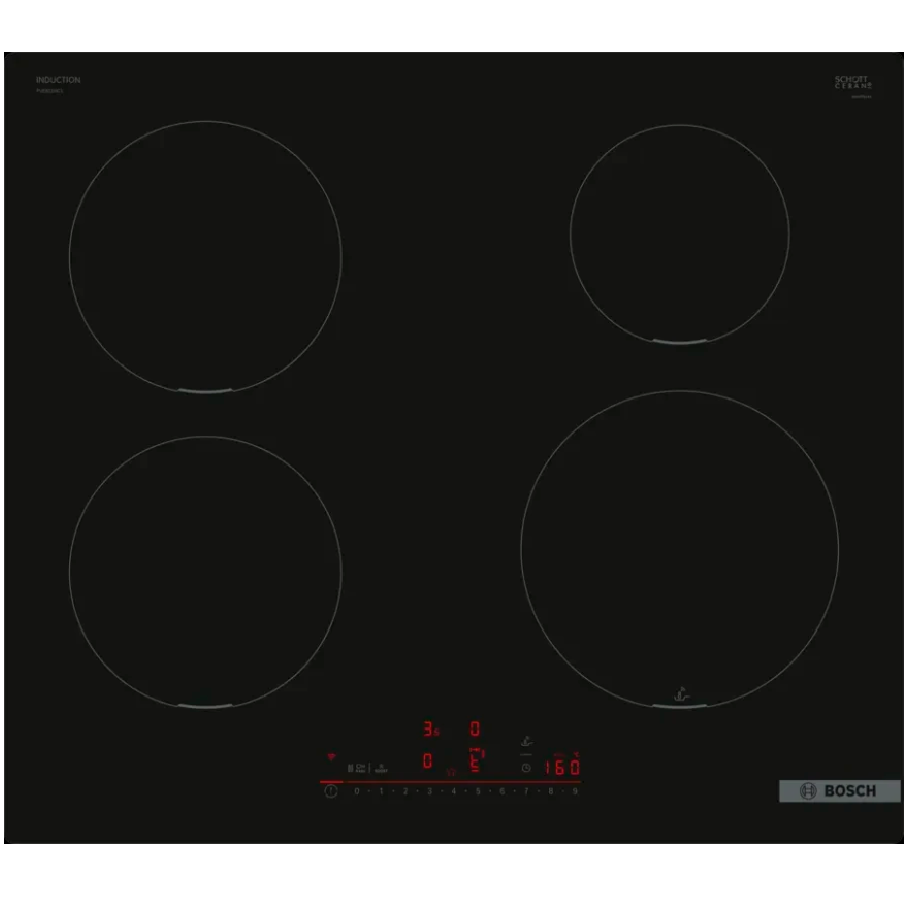Image resolution: width=904 pixels, height=904 pixels.
Task: Select rear-right zone display showing 0
Action: [x=475, y=729]
